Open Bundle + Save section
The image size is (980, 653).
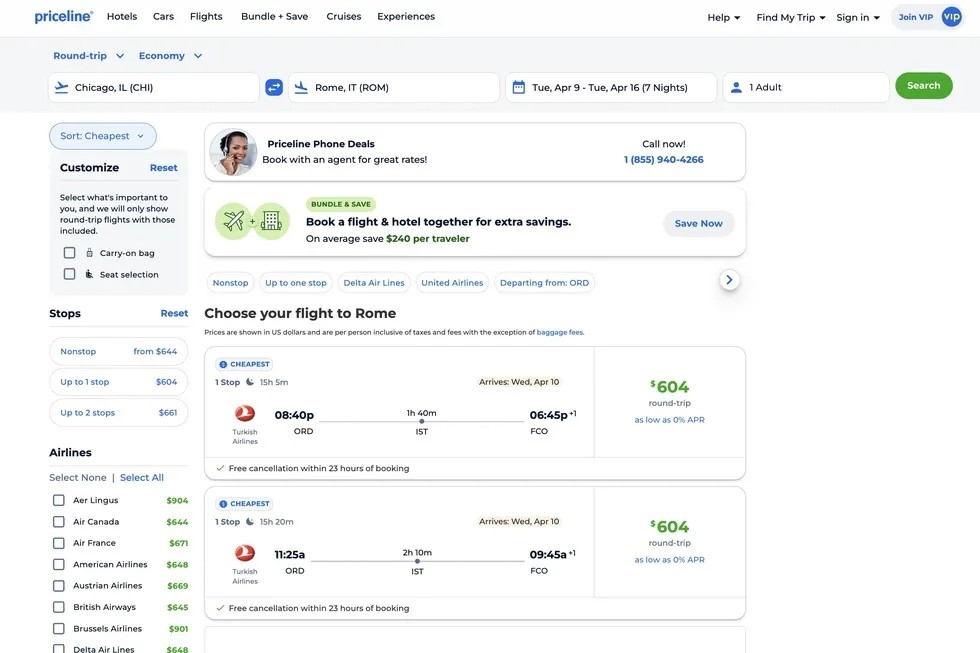[274, 16]
